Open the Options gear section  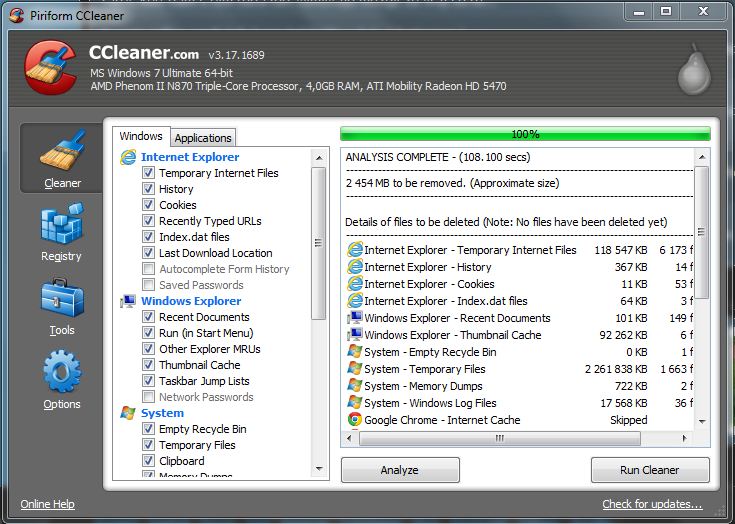61,380
